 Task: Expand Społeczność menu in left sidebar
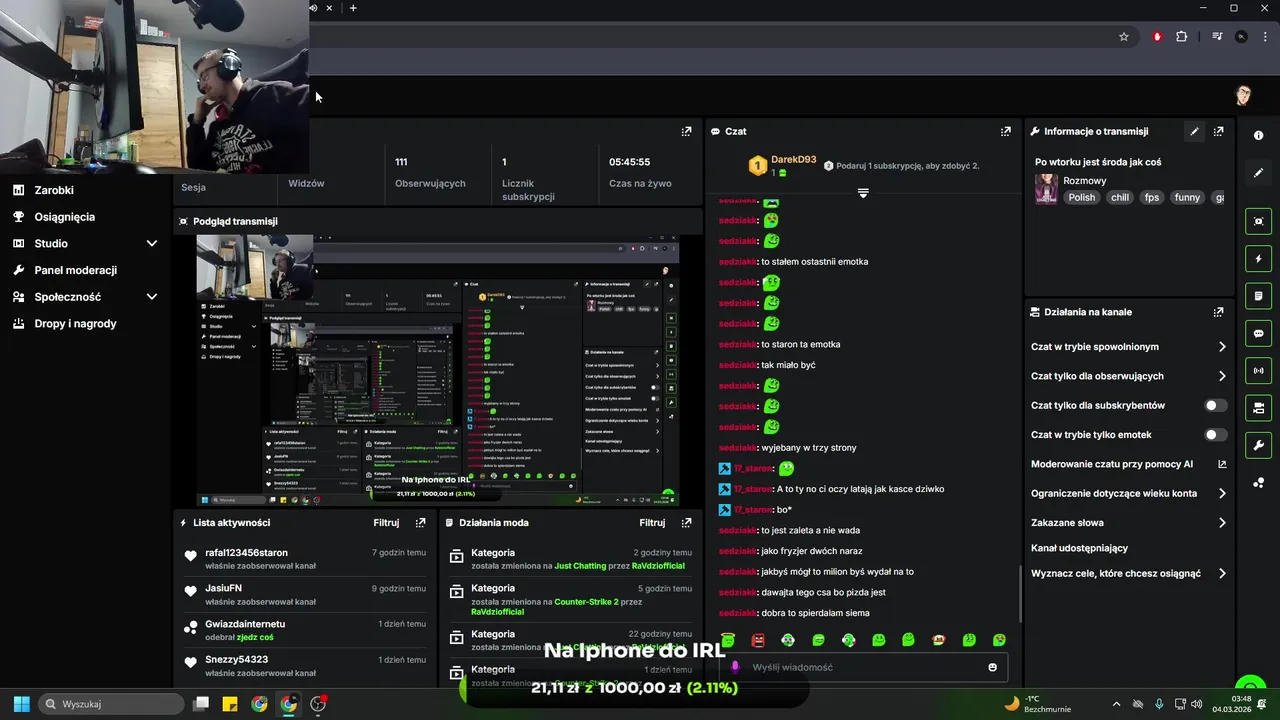[x=152, y=297]
